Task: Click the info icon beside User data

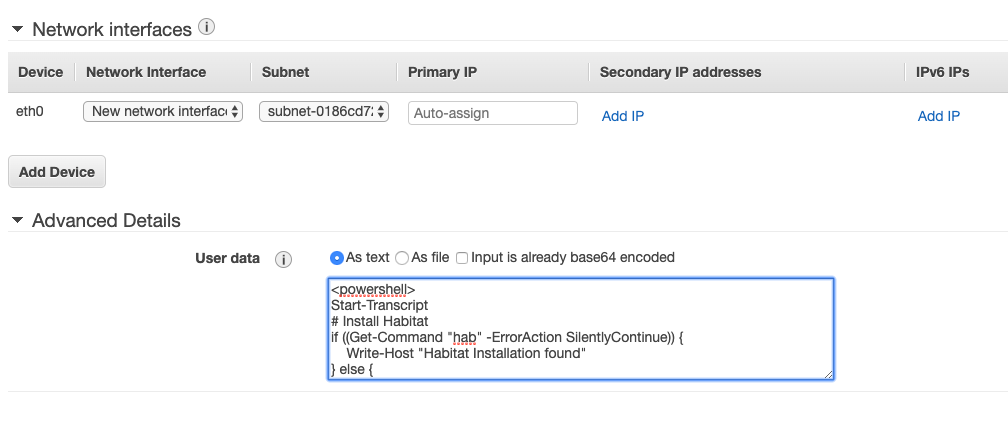Action: (284, 259)
